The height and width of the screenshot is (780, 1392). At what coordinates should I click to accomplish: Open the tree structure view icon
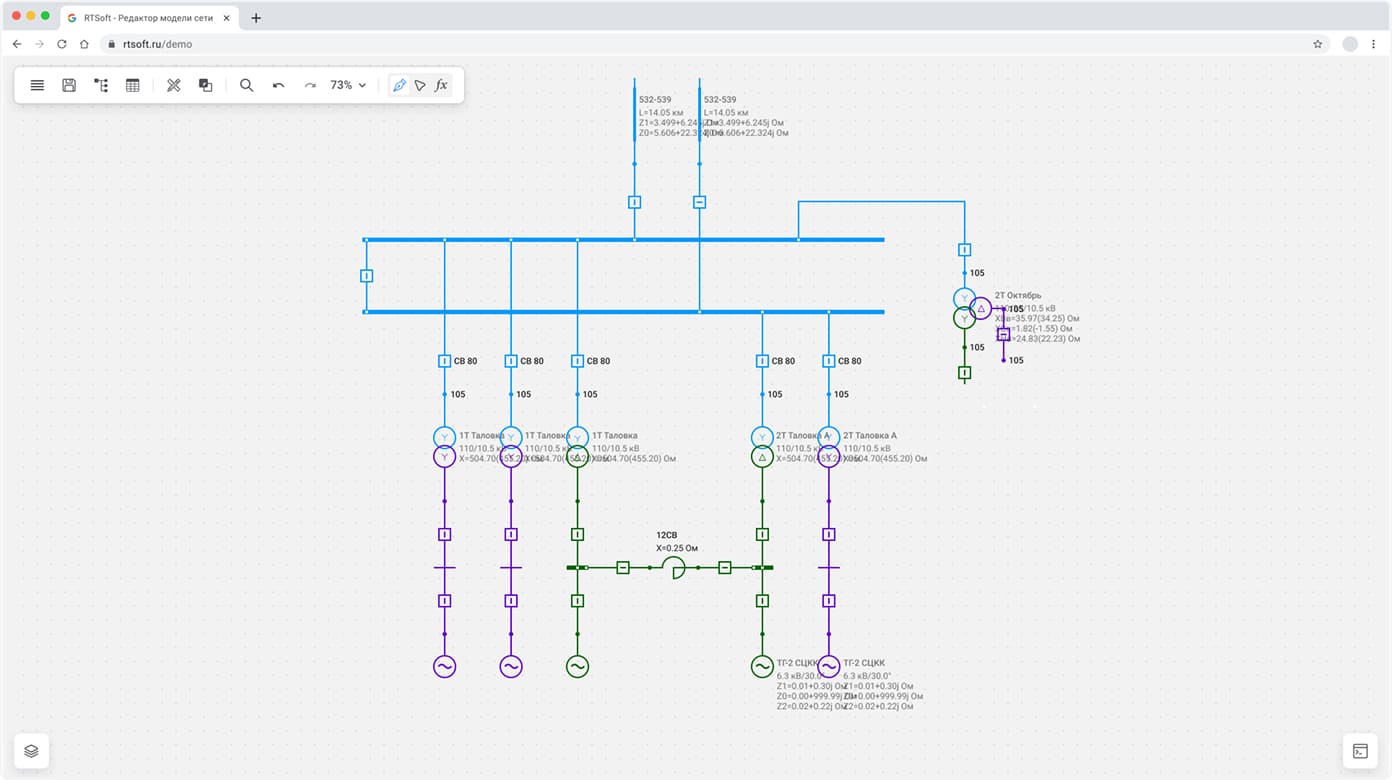(101, 86)
